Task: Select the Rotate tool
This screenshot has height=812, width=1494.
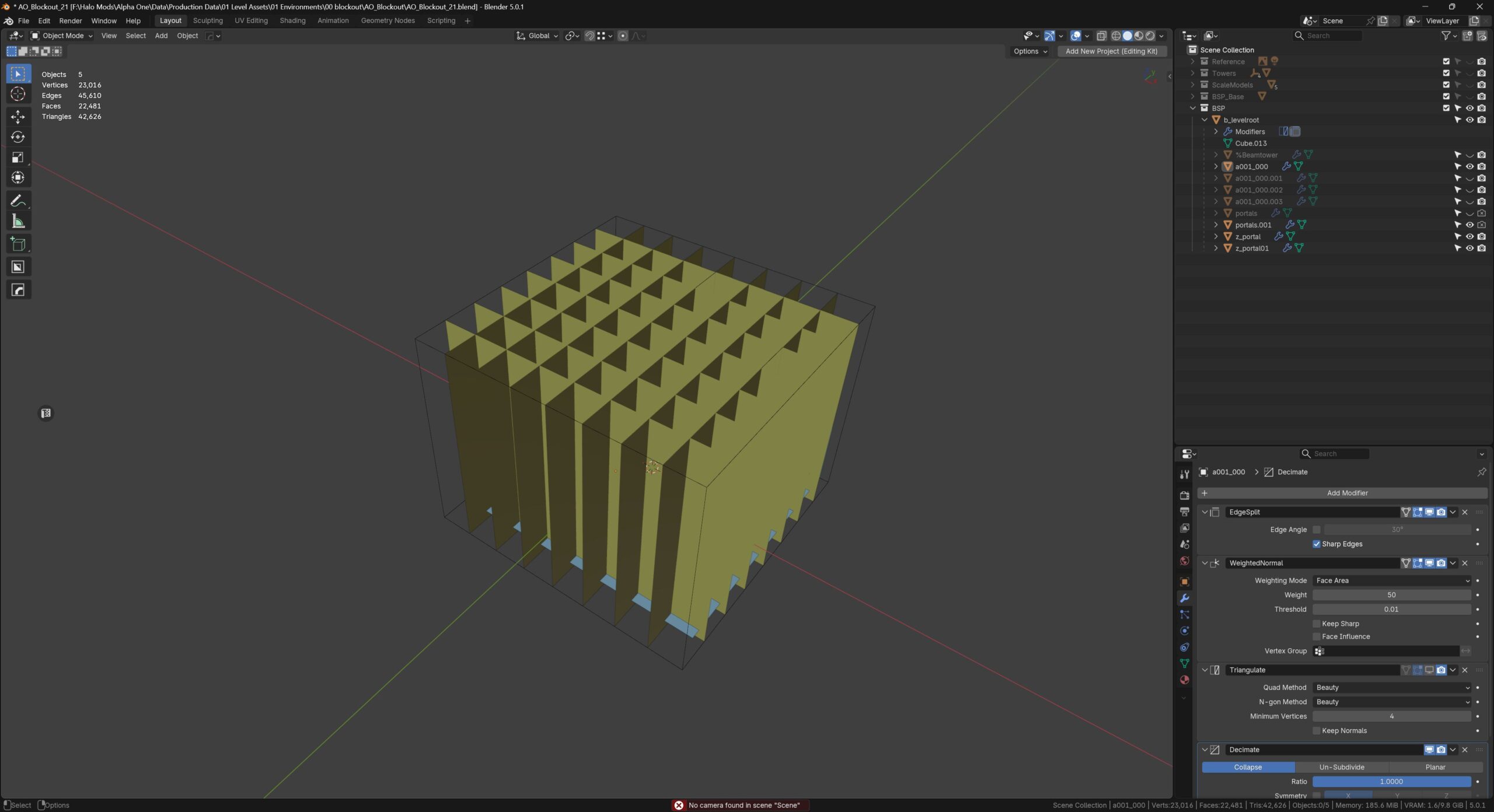Action: click(x=18, y=137)
